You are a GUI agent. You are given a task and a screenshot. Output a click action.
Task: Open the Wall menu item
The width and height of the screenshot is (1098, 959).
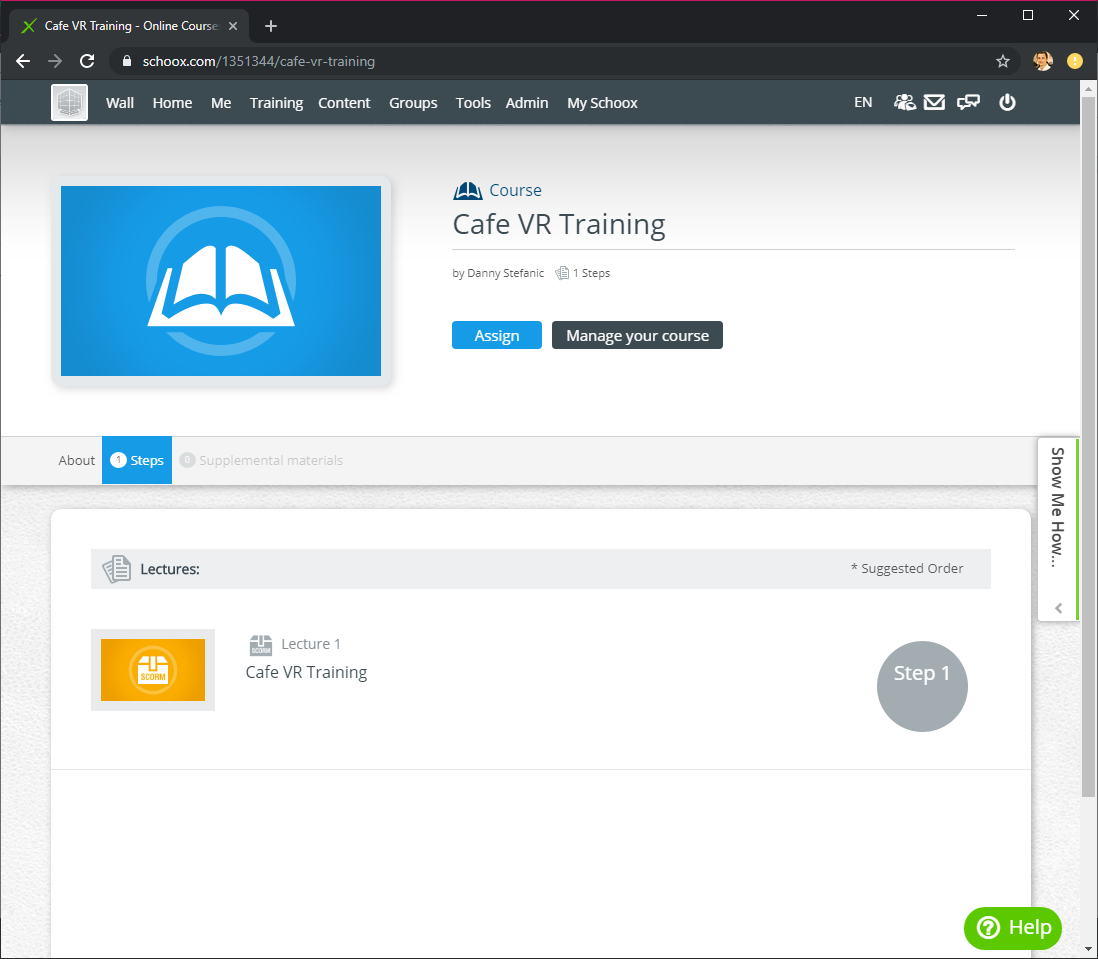120,103
